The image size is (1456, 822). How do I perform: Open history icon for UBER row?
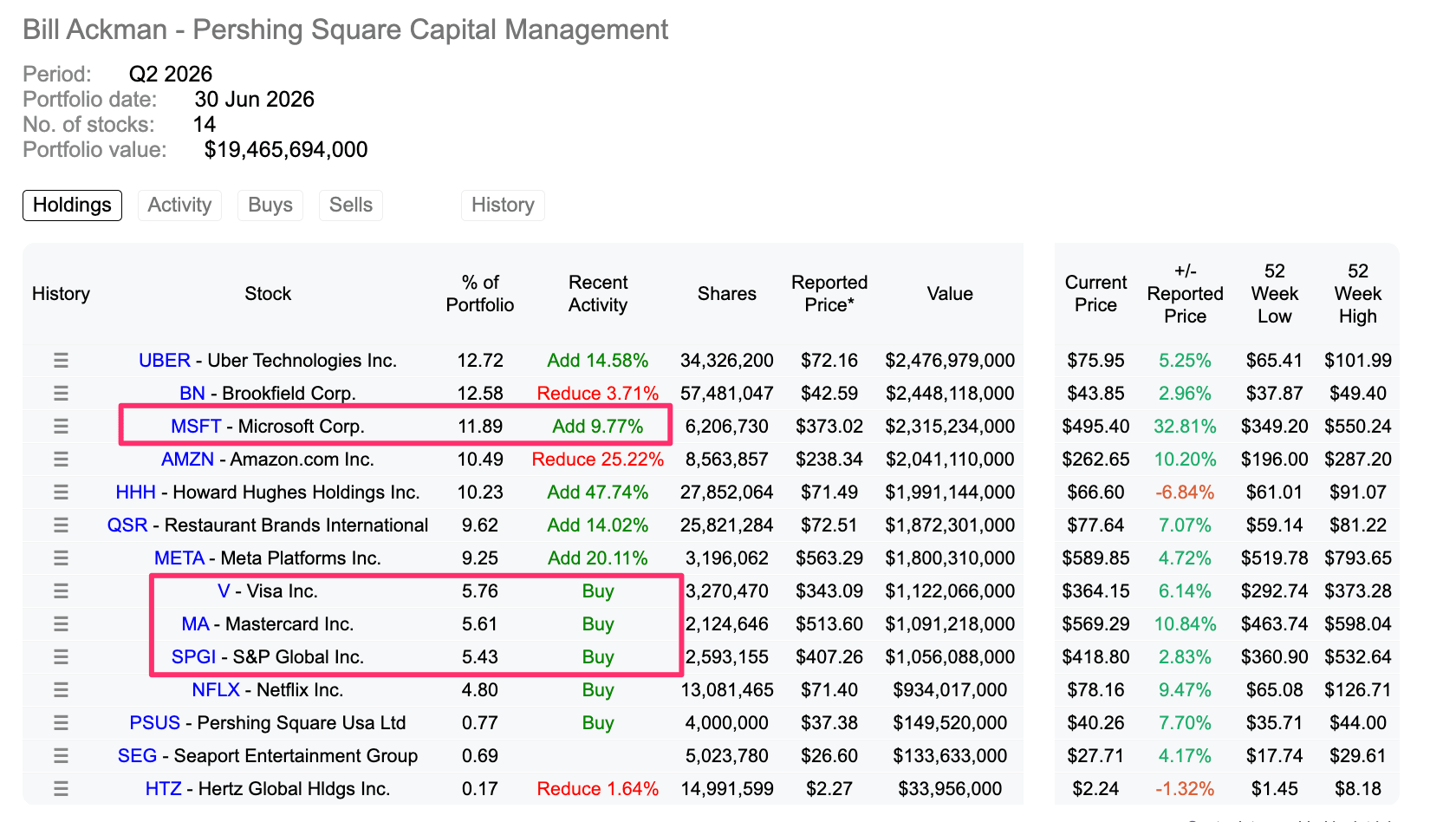pyautogui.click(x=61, y=360)
